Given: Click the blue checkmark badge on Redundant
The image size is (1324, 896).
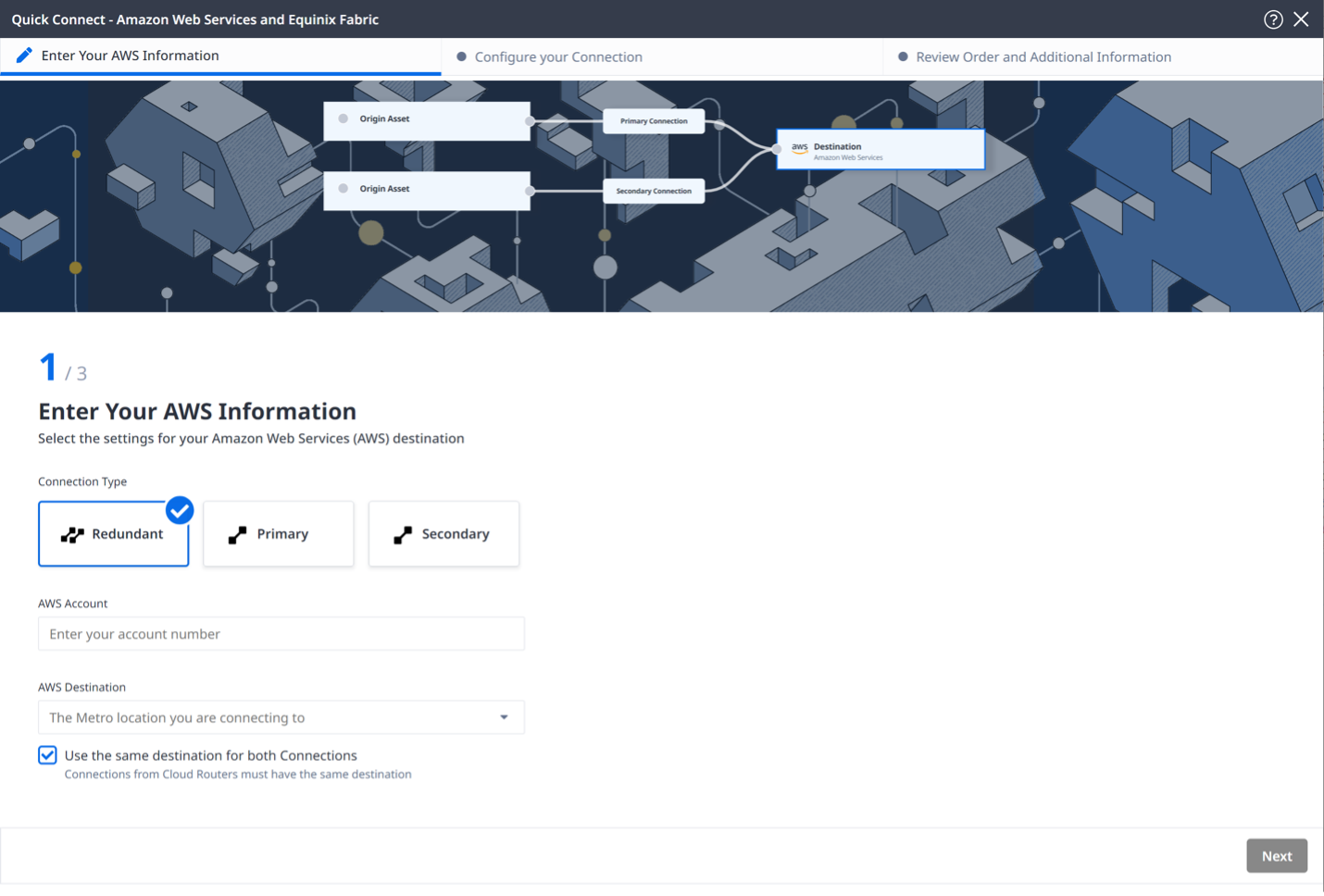Looking at the screenshot, I should (180, 510).
